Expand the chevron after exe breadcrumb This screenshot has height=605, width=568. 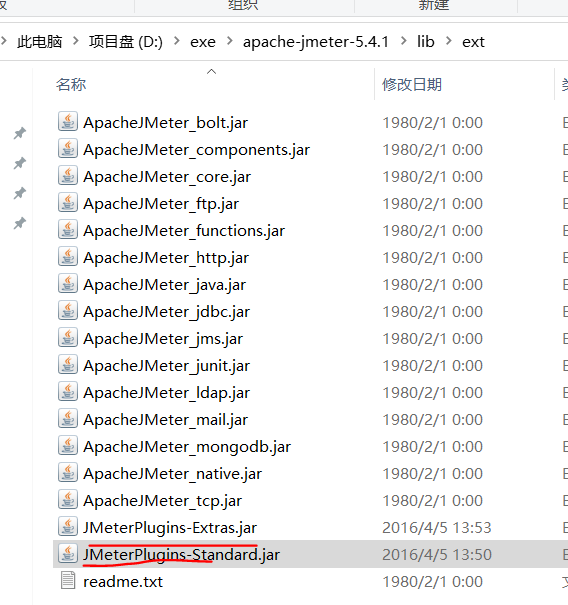[230, 41]
